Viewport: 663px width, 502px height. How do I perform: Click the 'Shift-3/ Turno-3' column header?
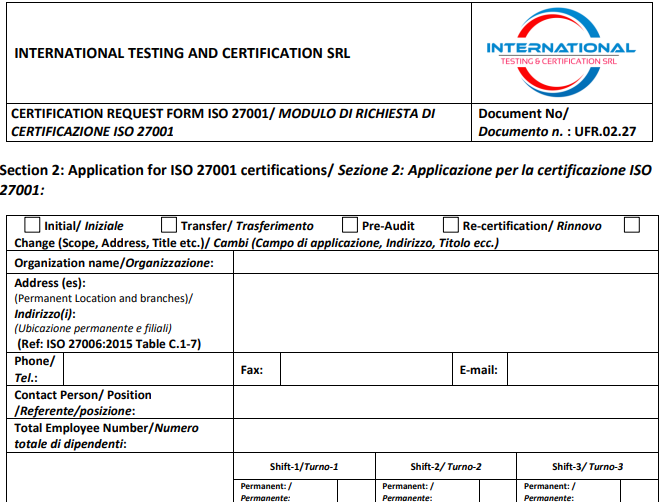coord(587,466)
